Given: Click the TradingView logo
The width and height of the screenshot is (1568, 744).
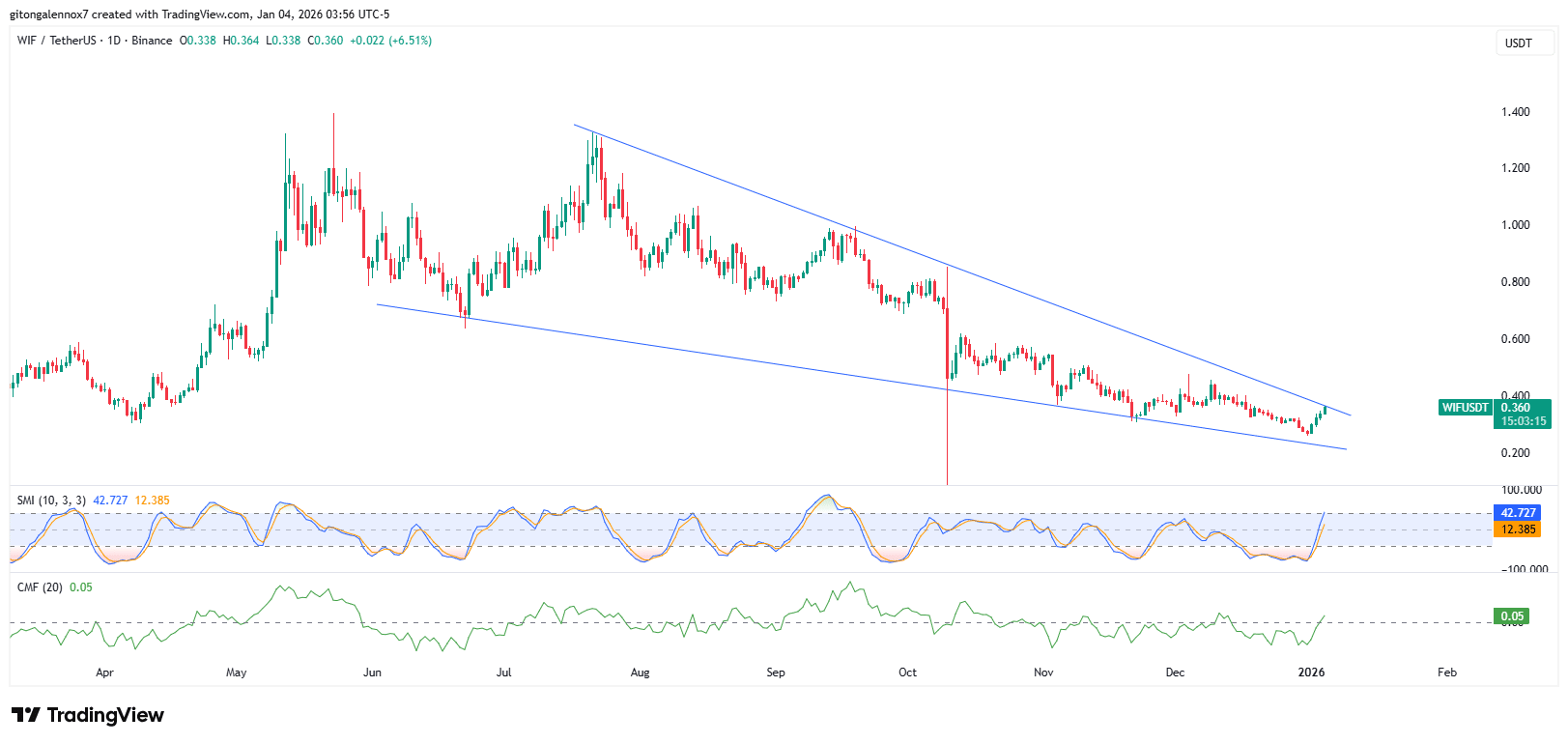Looking at the screenshot, I should pyautogui.click(x=88, y=715).
